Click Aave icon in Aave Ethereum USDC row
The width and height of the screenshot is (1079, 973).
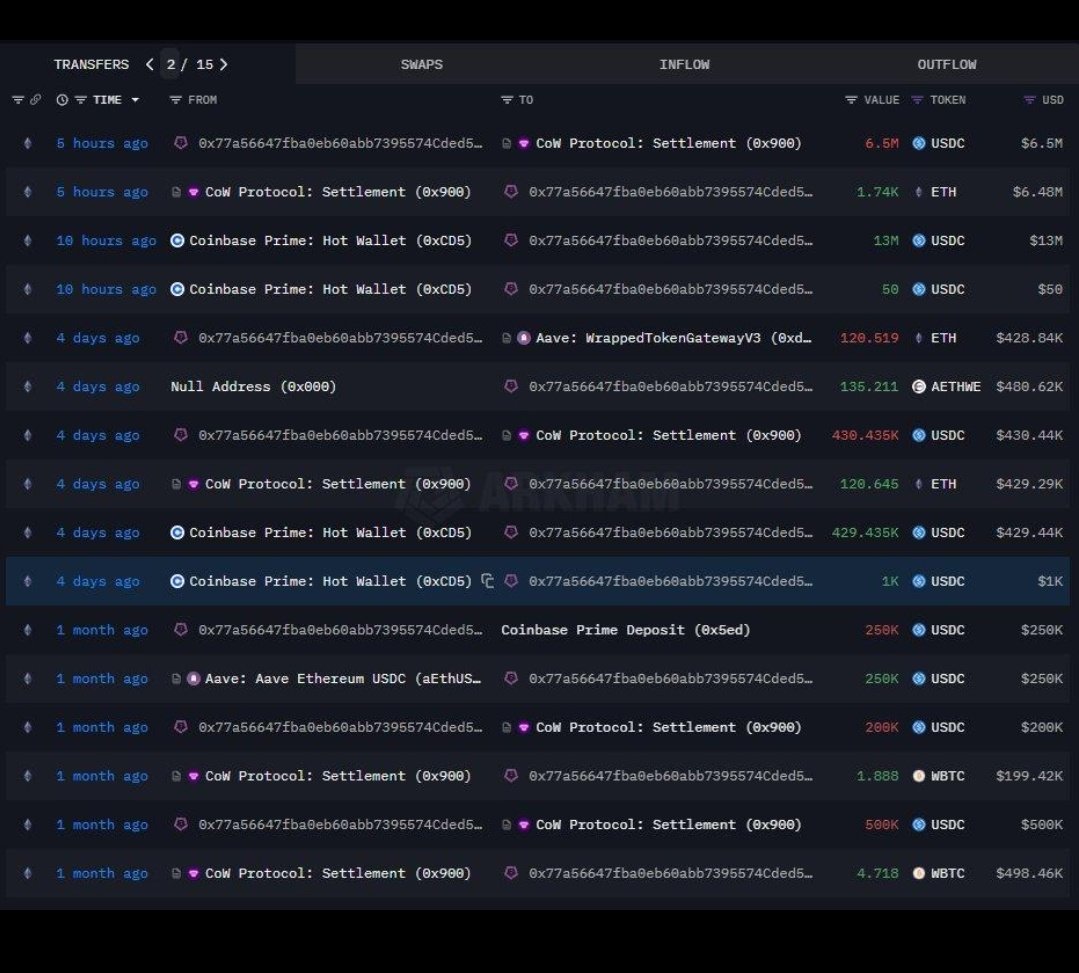(193, 678)
